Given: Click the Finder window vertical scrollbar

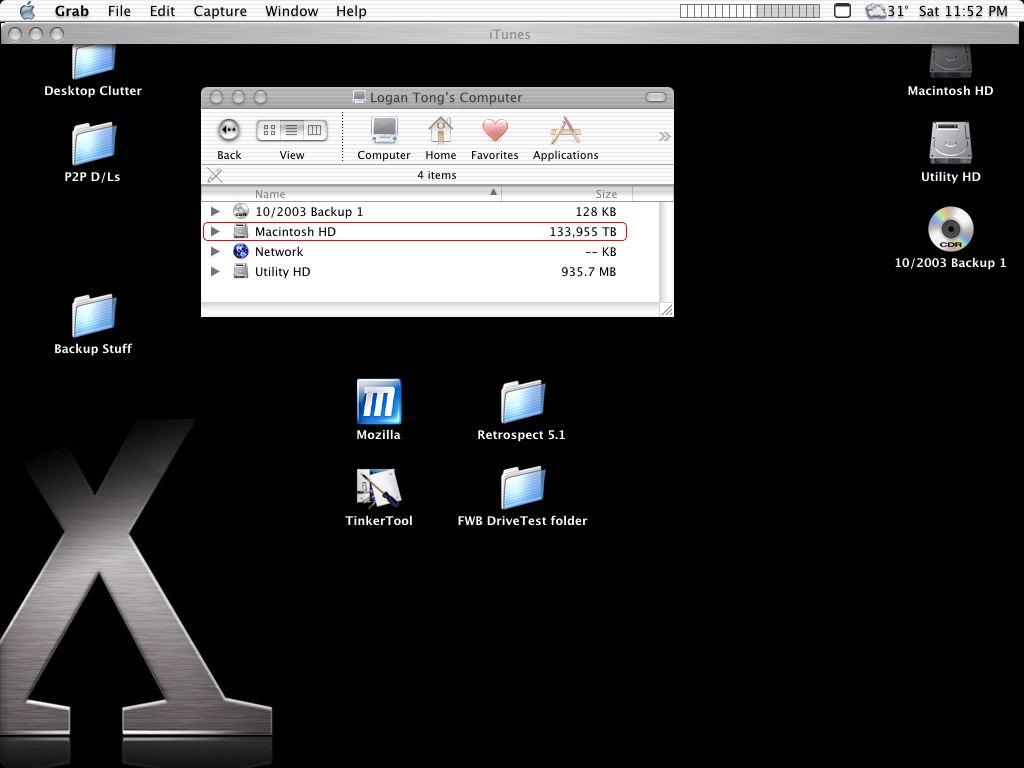Looking at the screenshot, I should [666, 251].
